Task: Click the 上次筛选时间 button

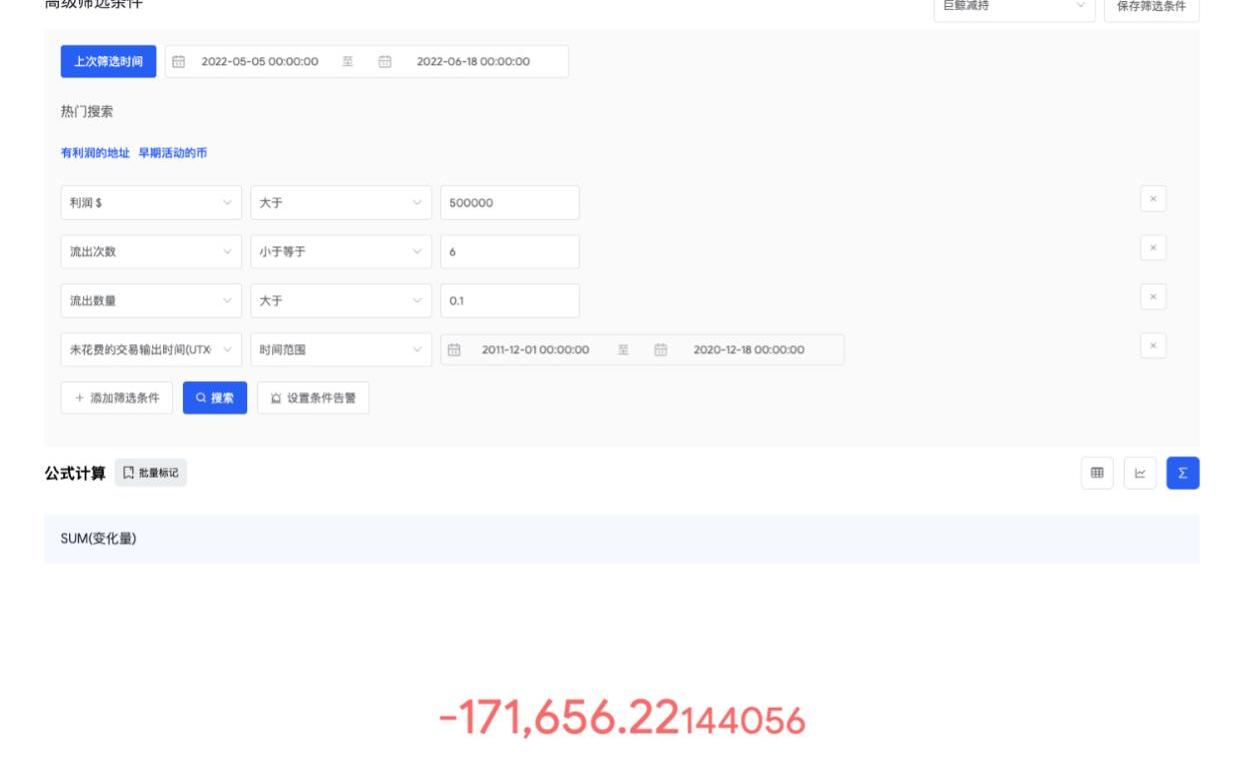Action: pyautogui.click(x=108, y=61)
